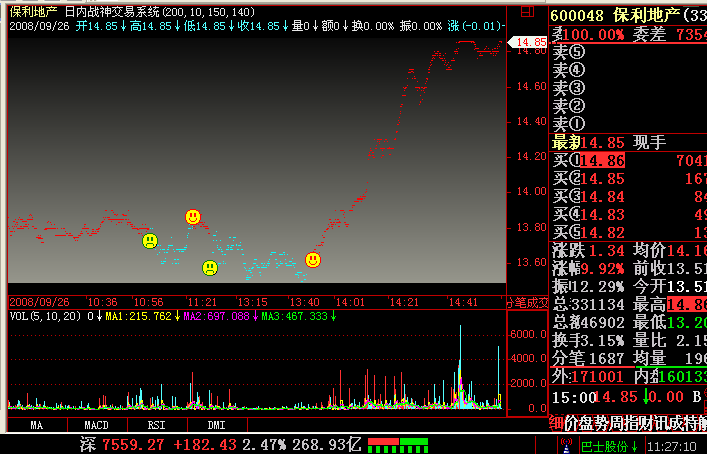Click the 14.00 price axis label
707x454 pixels.
coord(531,191)
